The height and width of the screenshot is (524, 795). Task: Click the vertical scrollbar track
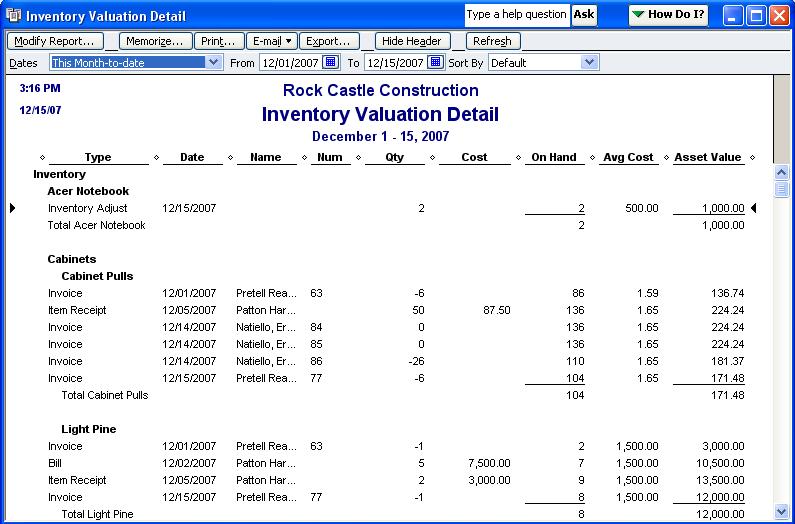[782, 350]
